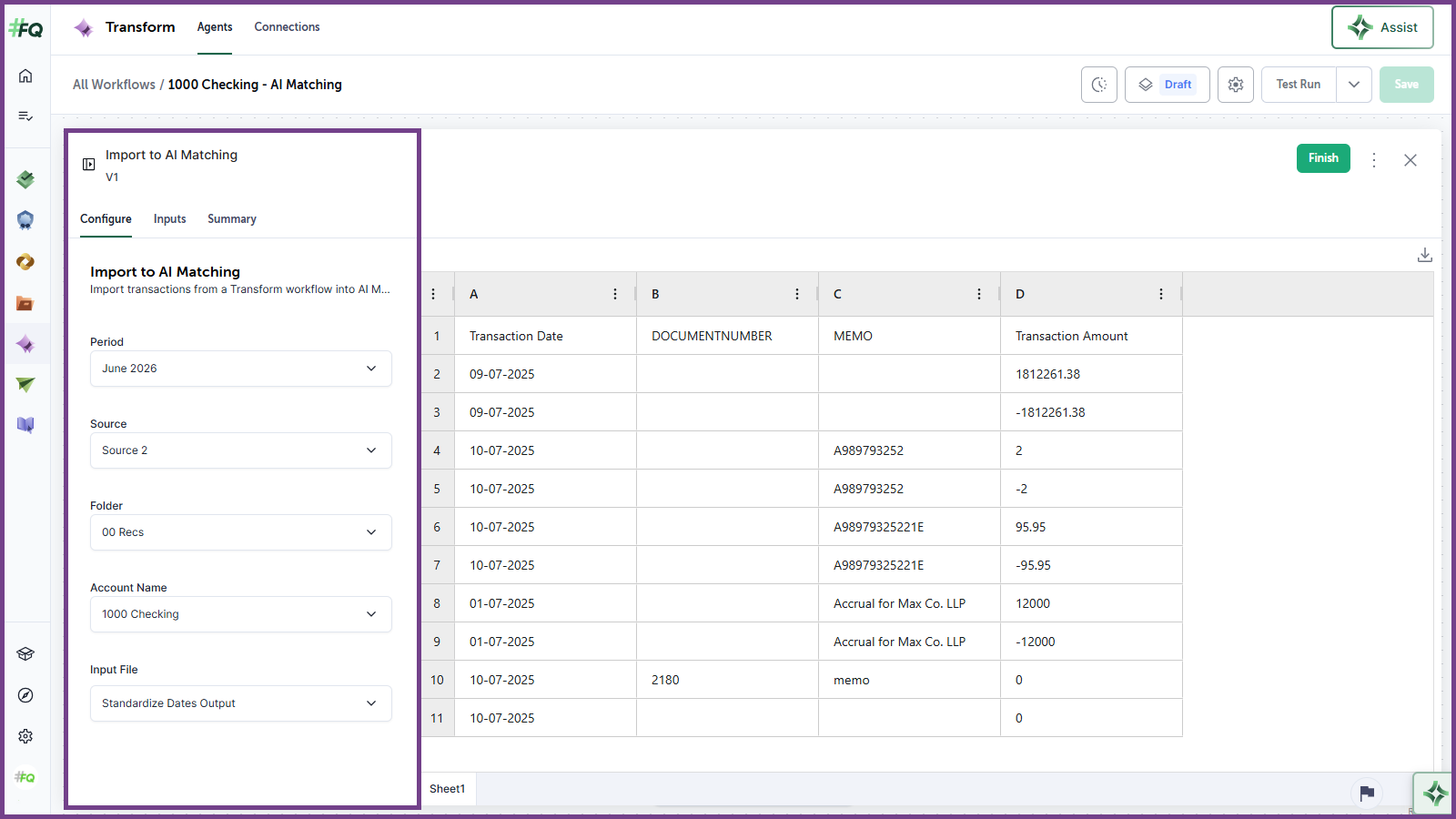
Task: Select the Transaction Date header cell
Action: [546, 336]
